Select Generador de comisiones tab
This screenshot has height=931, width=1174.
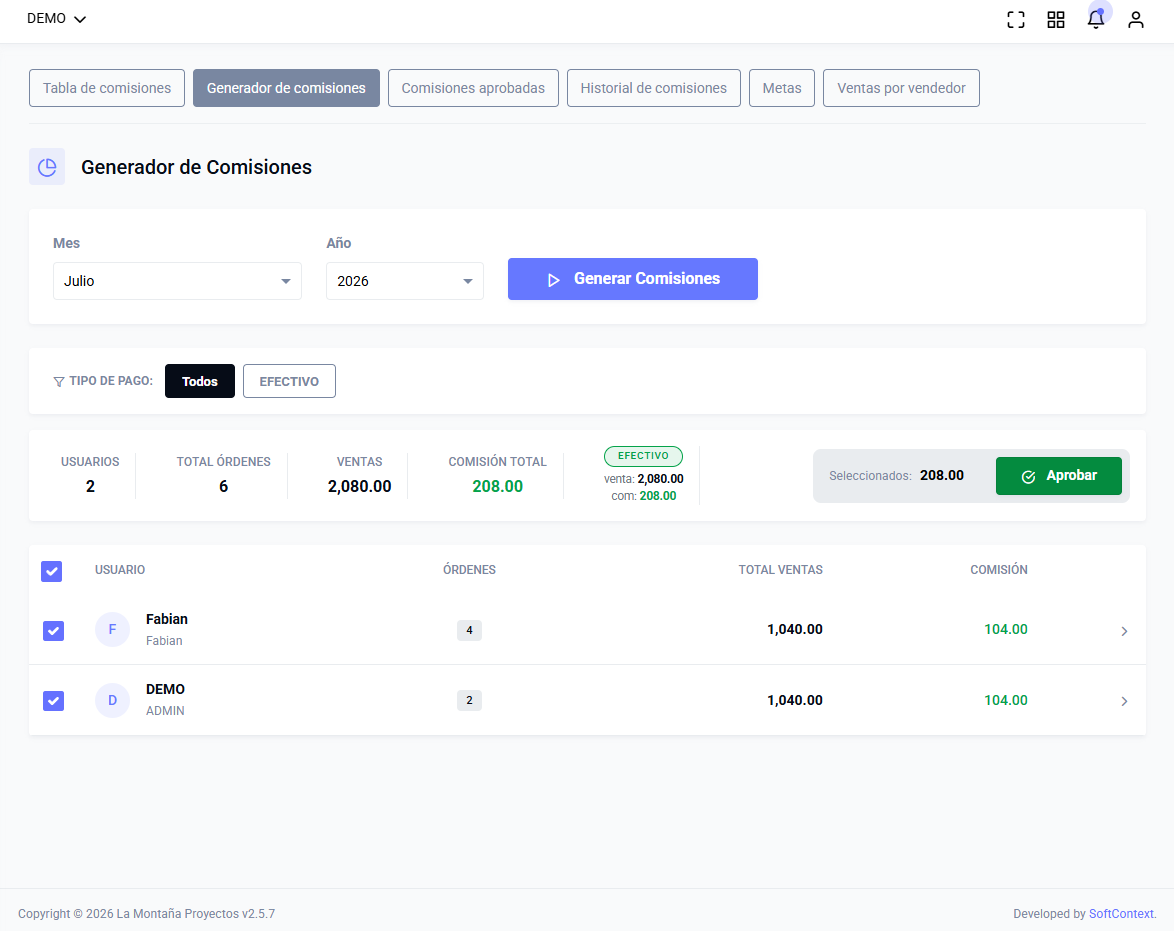tap(286, 88)
